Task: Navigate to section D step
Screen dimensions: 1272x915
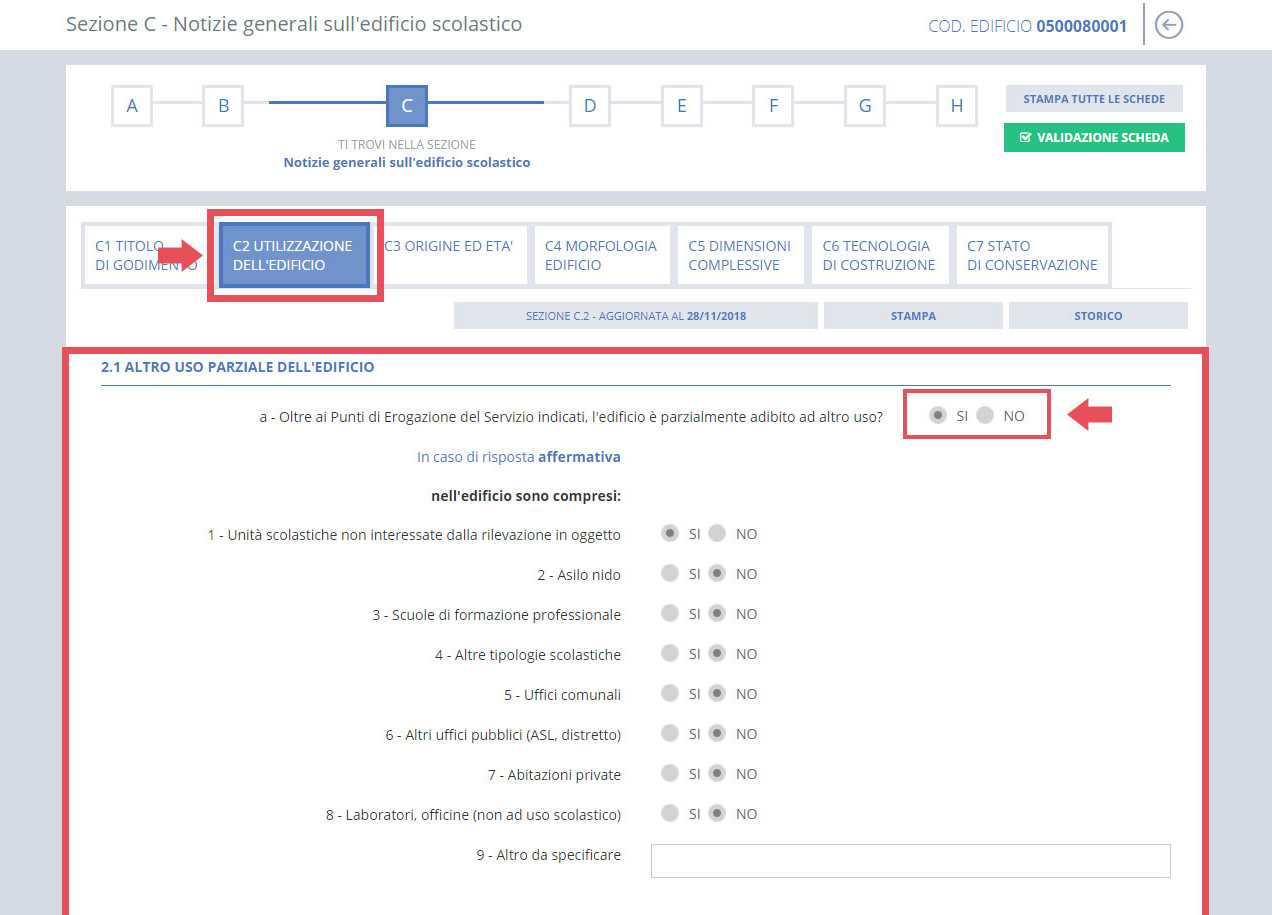Action: (589, 106)
